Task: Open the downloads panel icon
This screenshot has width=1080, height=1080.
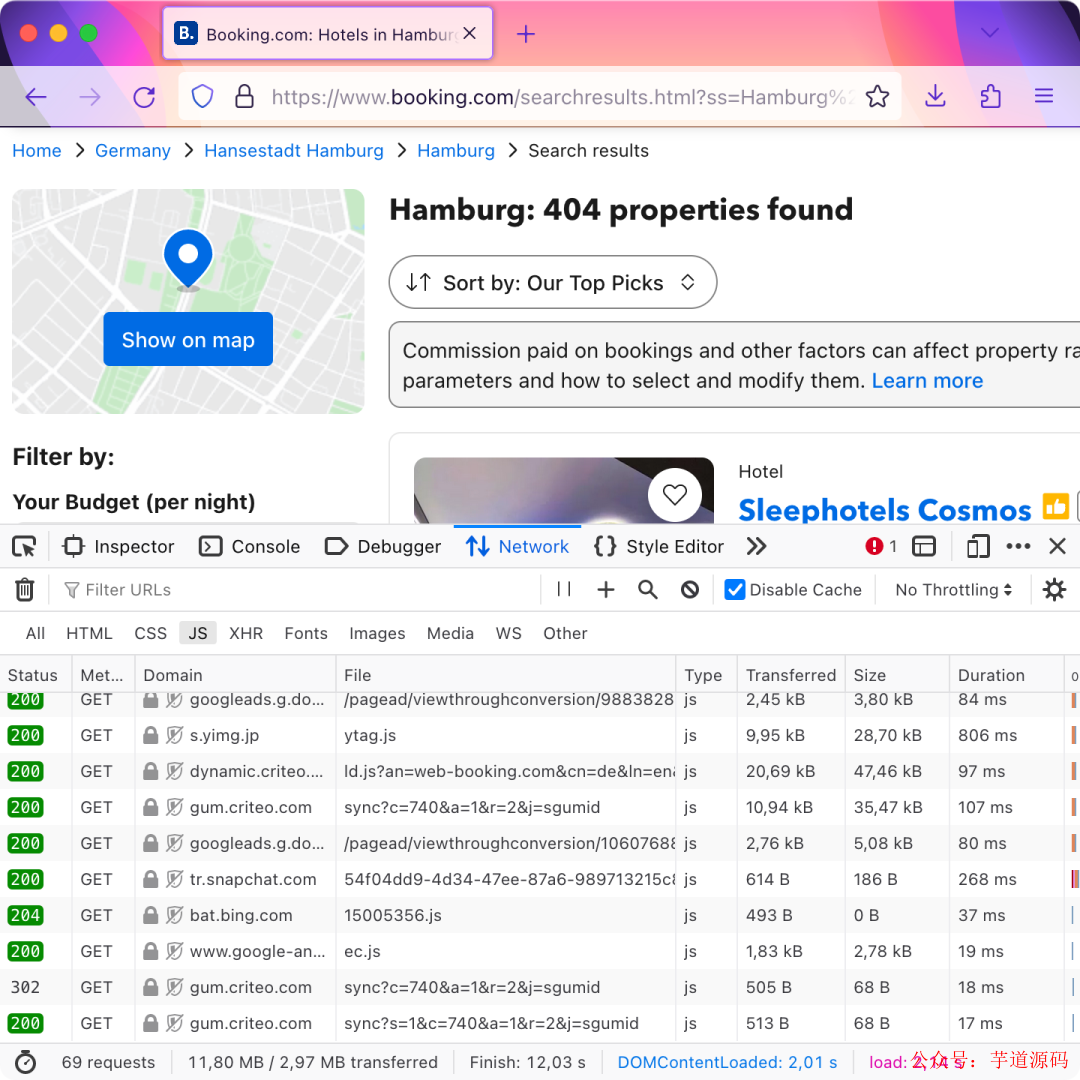Action: point(935,96)
